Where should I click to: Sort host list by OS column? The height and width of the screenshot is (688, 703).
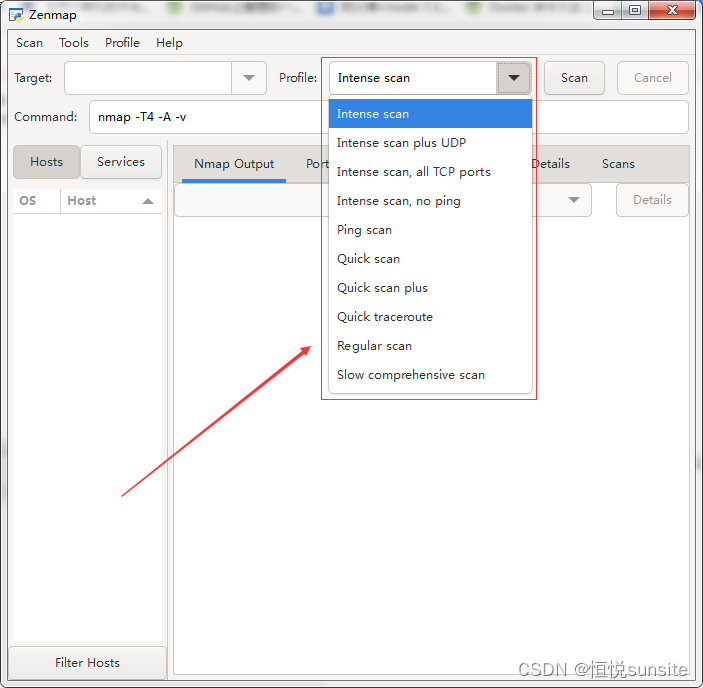(37, 201)
